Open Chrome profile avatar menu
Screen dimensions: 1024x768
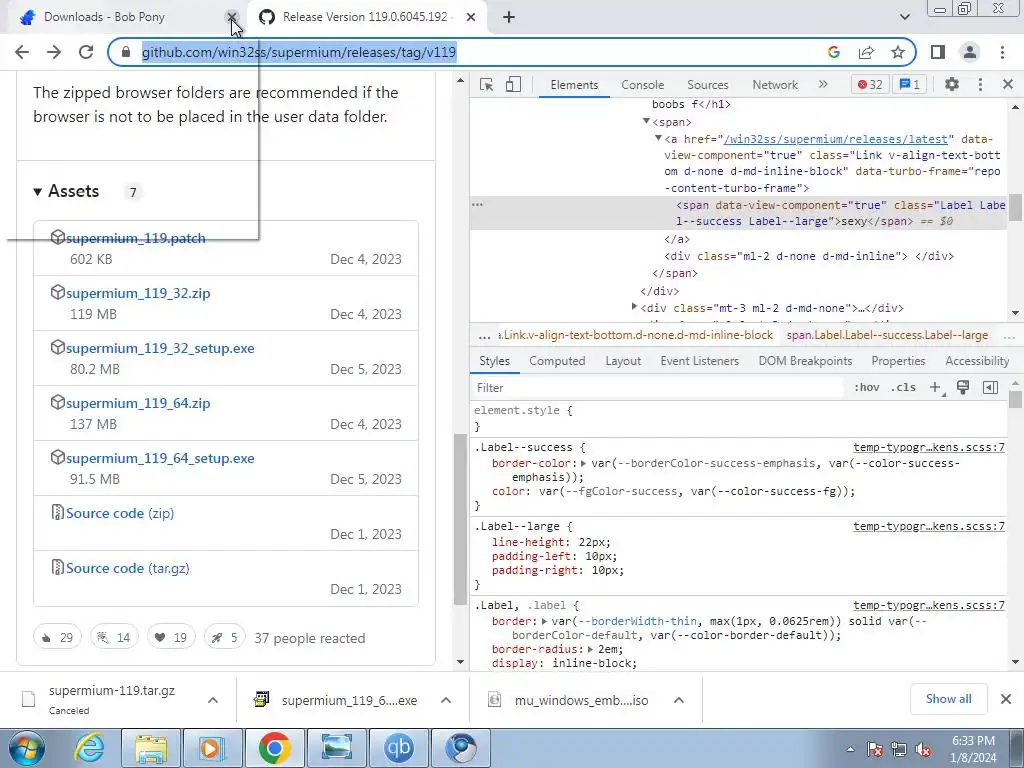click(970, 52)
